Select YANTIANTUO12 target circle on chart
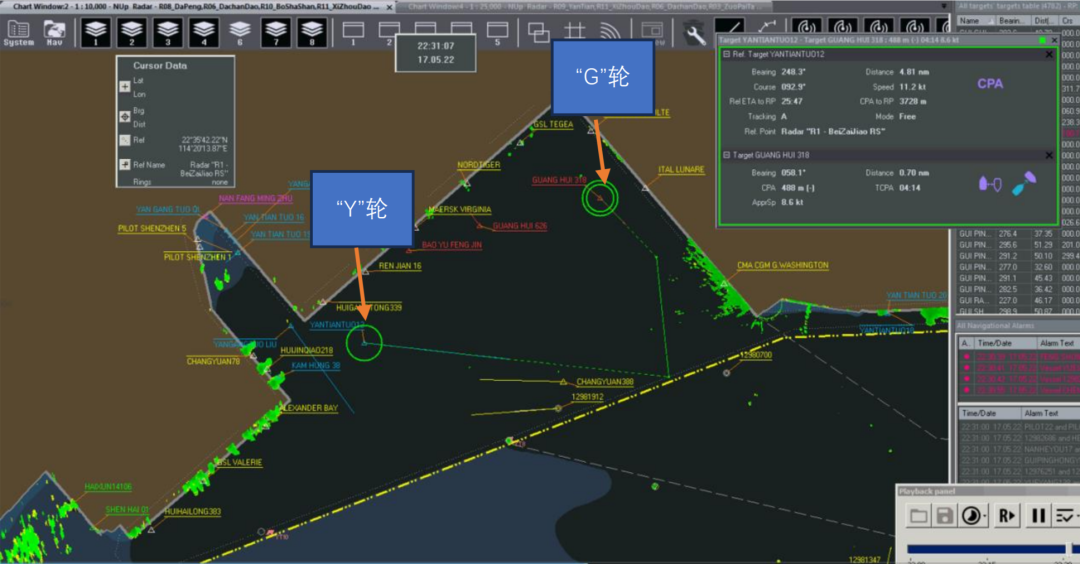 tap(364, 342)
